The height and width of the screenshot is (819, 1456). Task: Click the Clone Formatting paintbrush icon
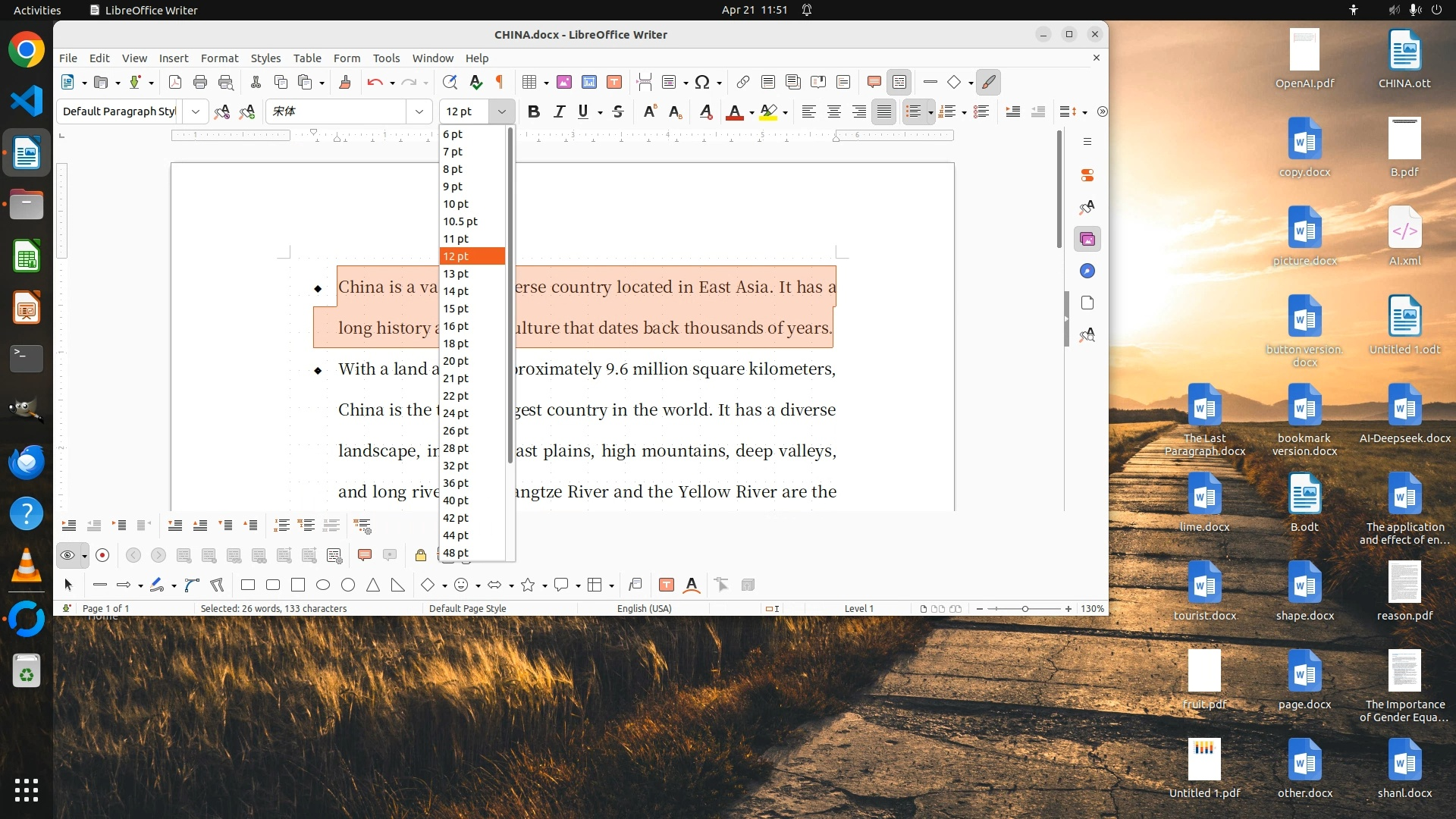tap(344, 83)
